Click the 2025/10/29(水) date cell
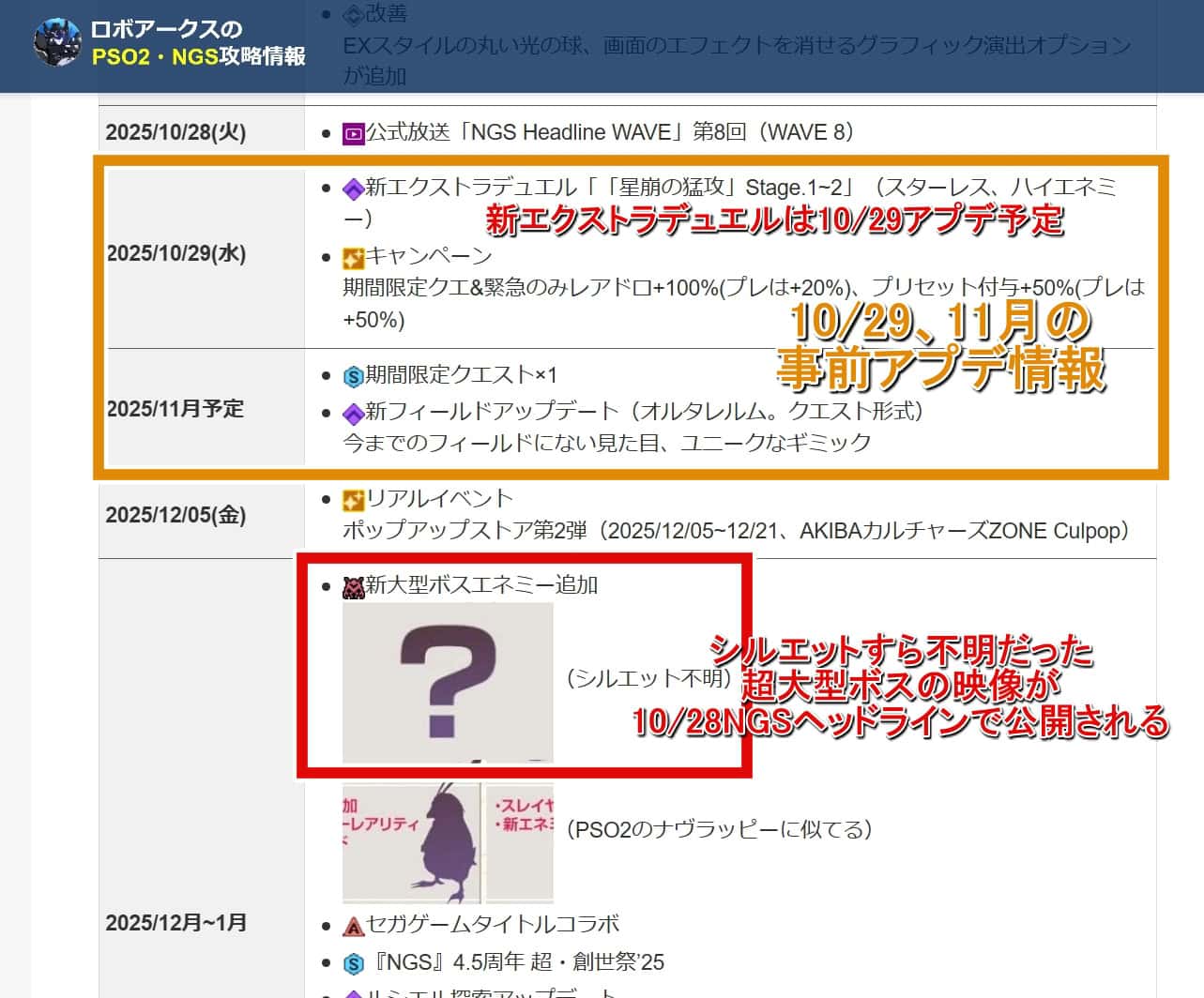 click(176, 253)
